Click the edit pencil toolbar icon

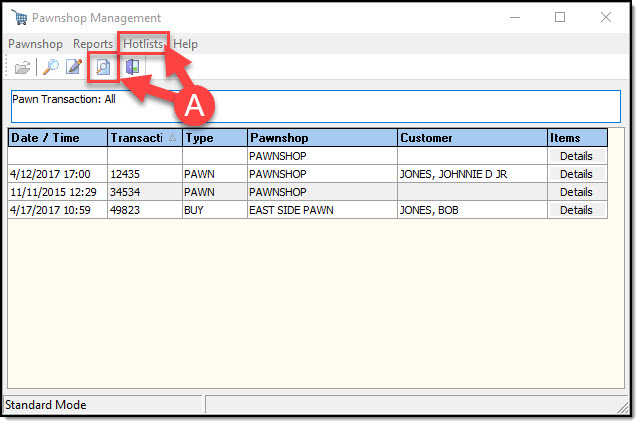point(73,67)
